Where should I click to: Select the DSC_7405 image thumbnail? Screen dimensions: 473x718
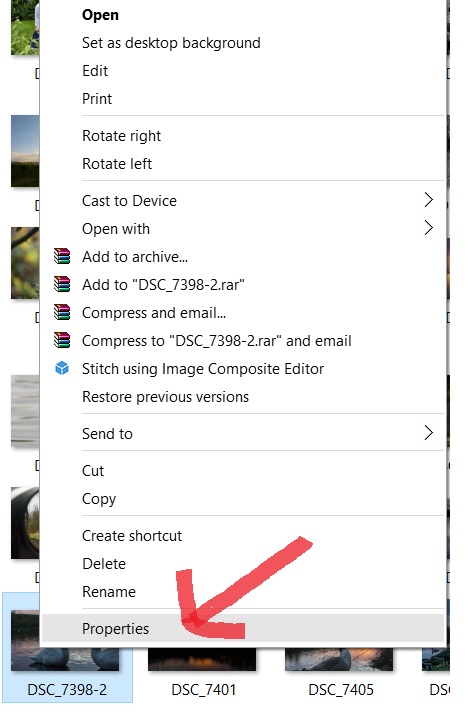point(339,659)
